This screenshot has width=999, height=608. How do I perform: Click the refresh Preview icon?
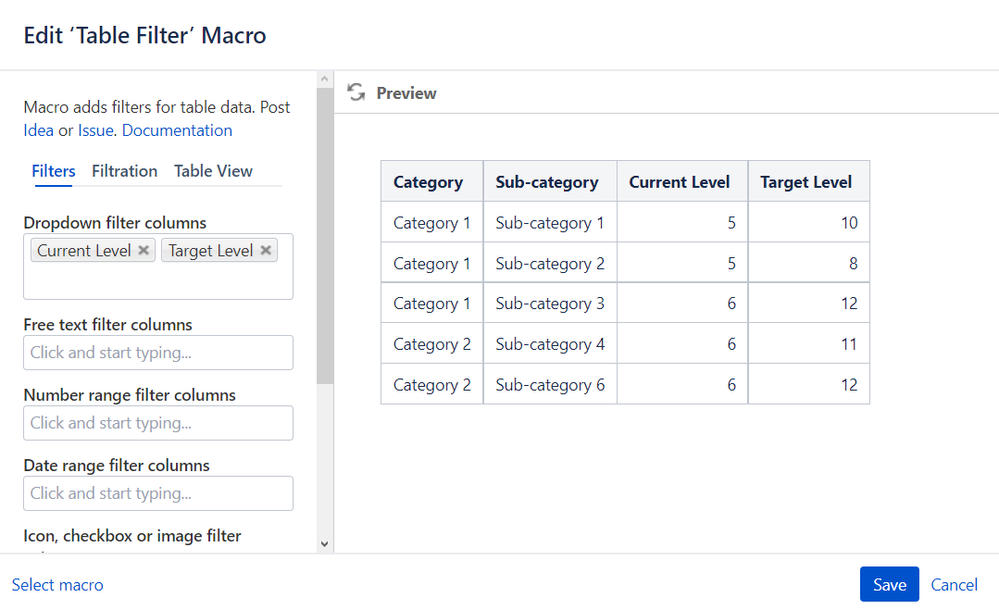click(x=356, y=93)
